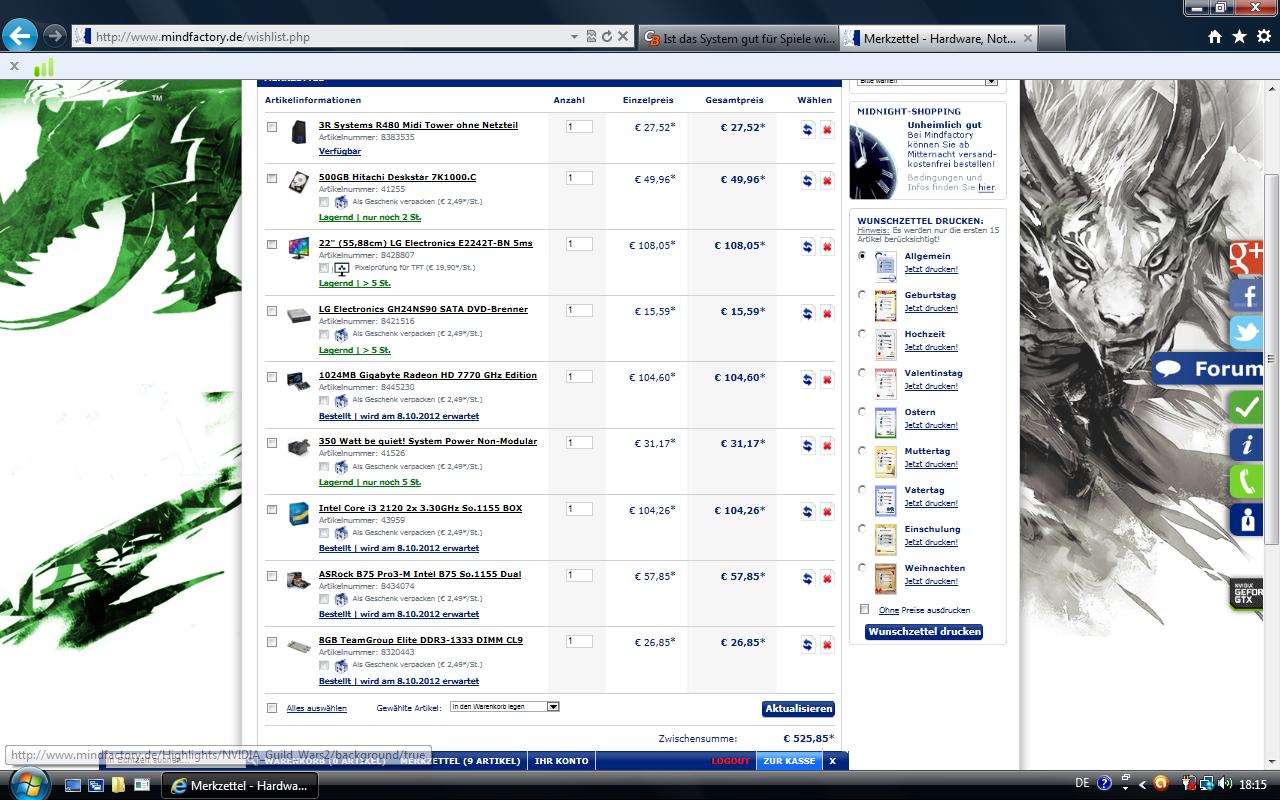Click the Aktualisieren button
Image resolution: width=1280 pixels, height=800 pixels.
(x=798, y=708)
